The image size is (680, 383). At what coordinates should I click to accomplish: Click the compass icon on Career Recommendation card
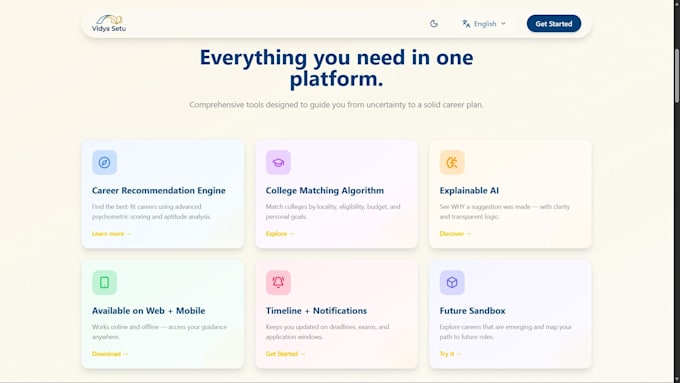pyautogui.click(x=105, y=163)
